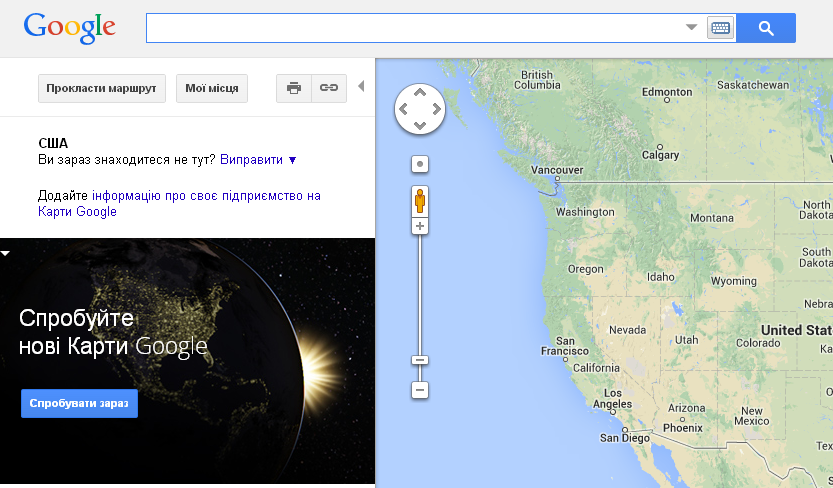
Task: Open link інформацію про своє підприємство на Карти Google
Action: (x=180, y=203)
